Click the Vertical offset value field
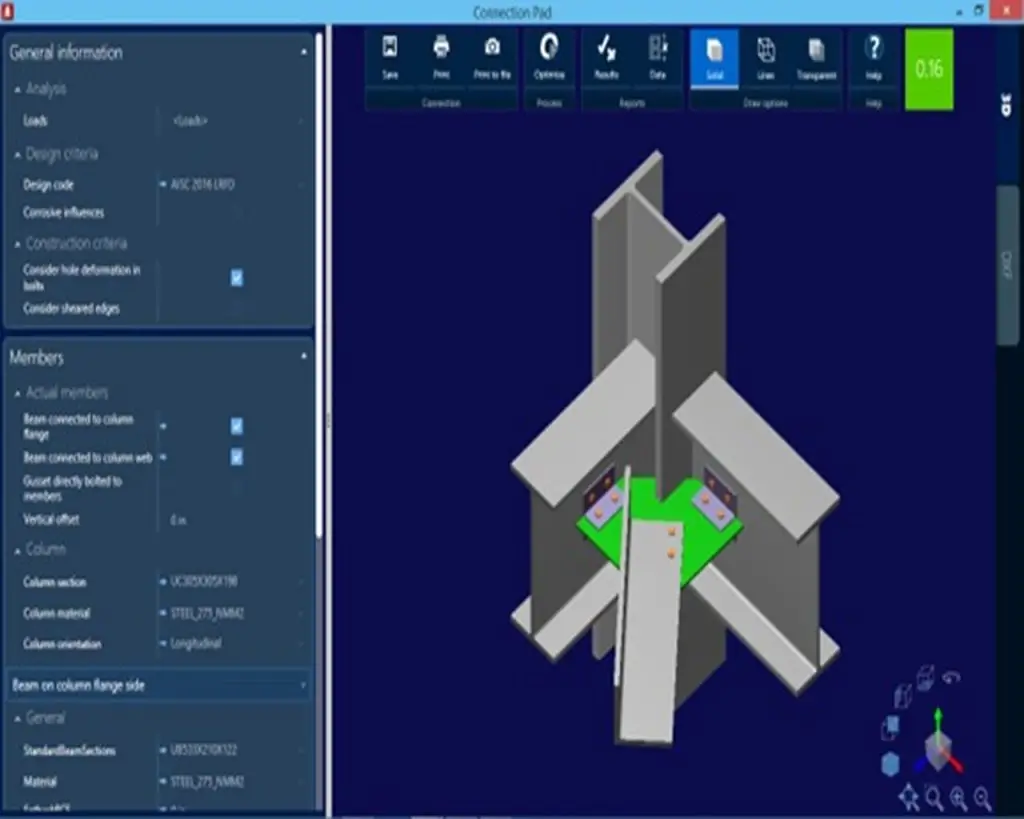1024x819 pixels. click(232, 520)
